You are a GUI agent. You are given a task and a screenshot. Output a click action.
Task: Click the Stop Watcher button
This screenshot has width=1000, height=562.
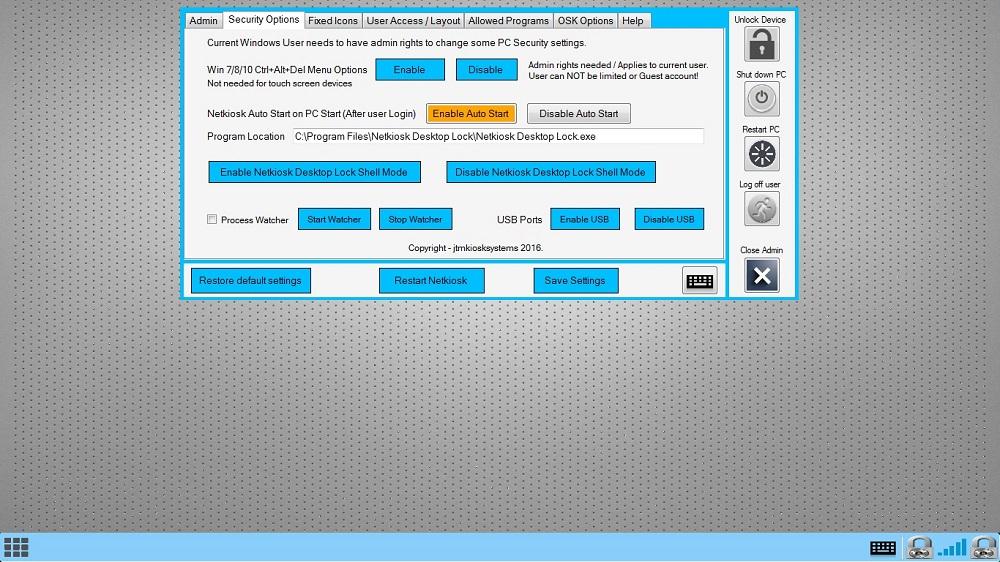(x=415, y=219)
